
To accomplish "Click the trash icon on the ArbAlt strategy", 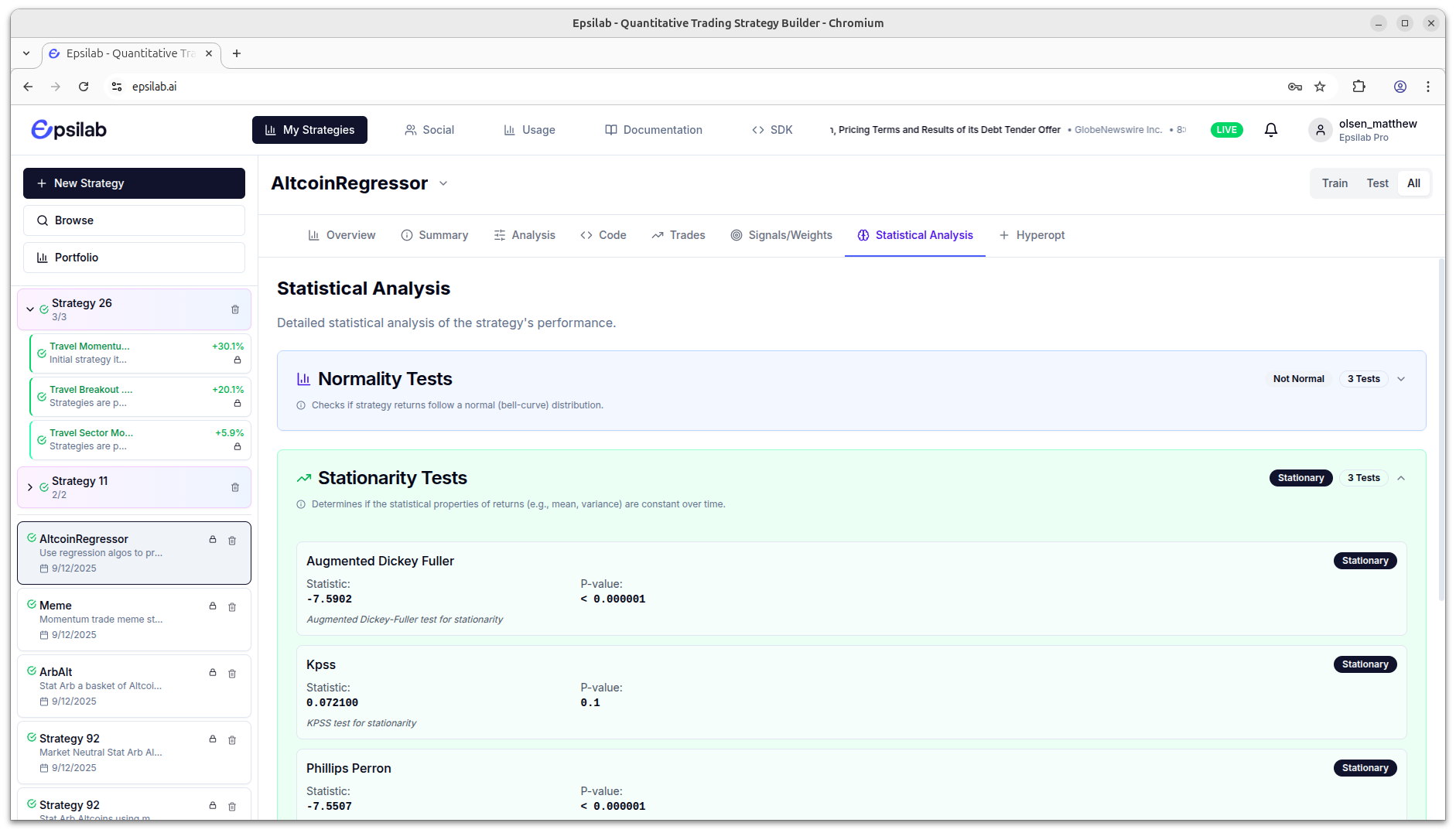I will click(x=232, y=674).
